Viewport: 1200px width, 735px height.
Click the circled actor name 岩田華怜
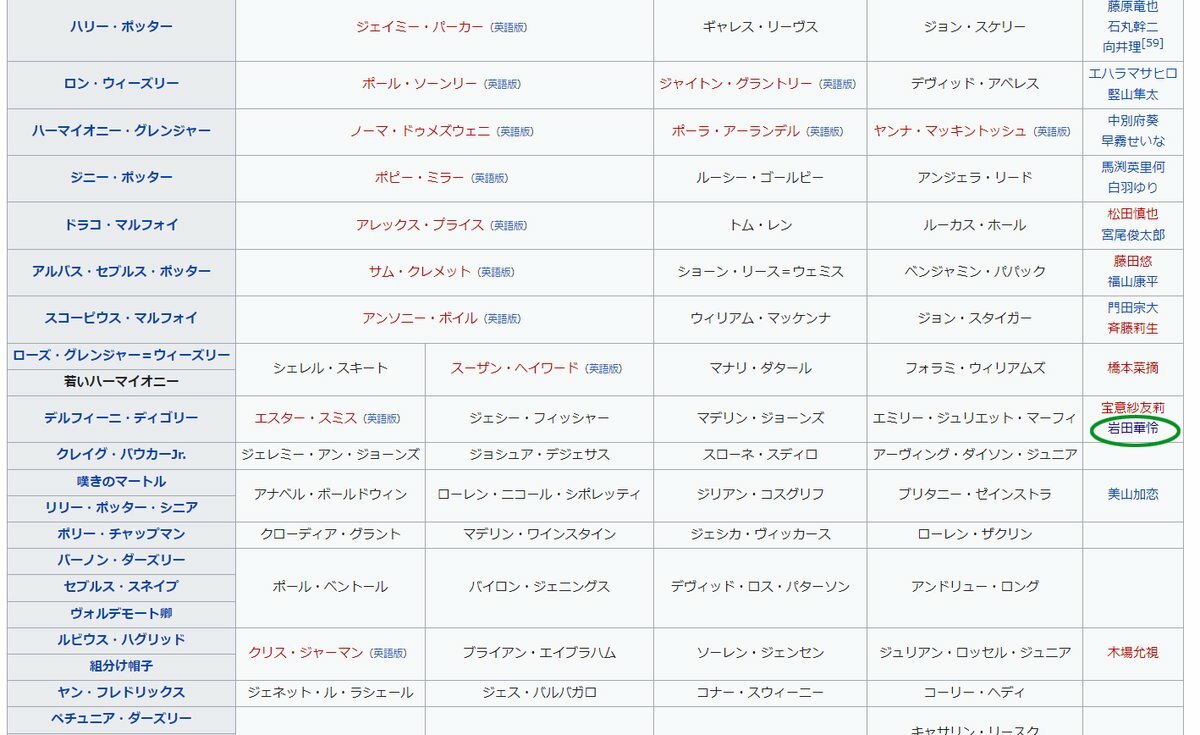tap(1132, 429)
